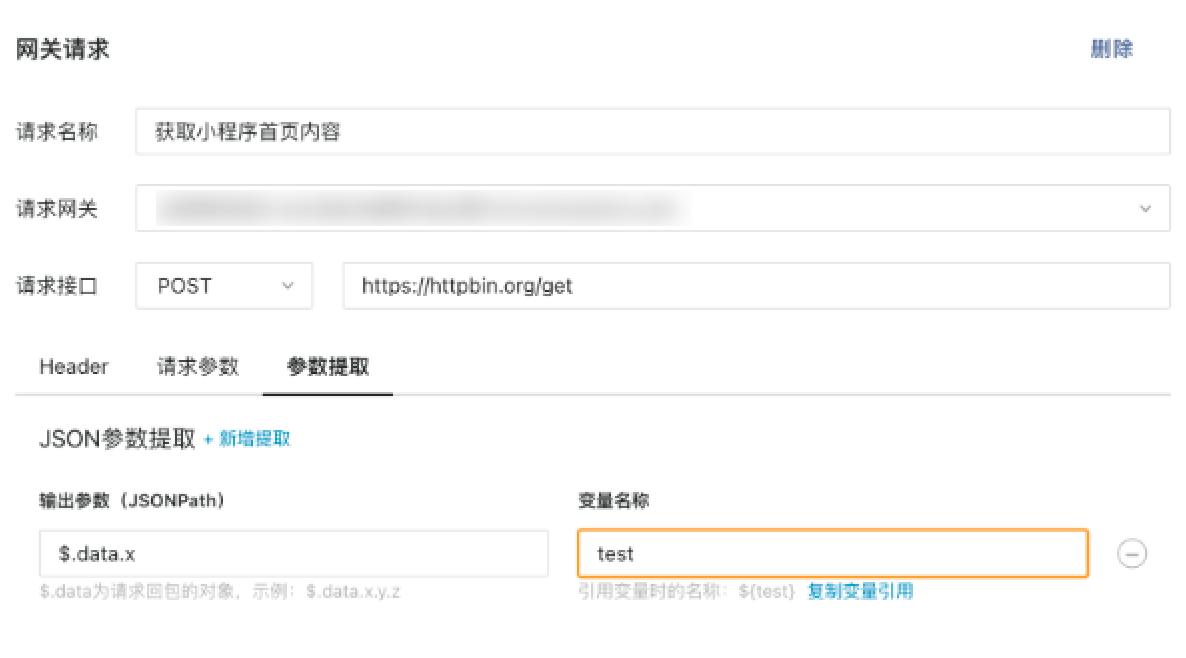Image resolution: width=1186 pixels, height=658 pixels.
Task: Remove the JSON extraction row with minus icon
Action: pyautogui.click(x=1132, y=554)
